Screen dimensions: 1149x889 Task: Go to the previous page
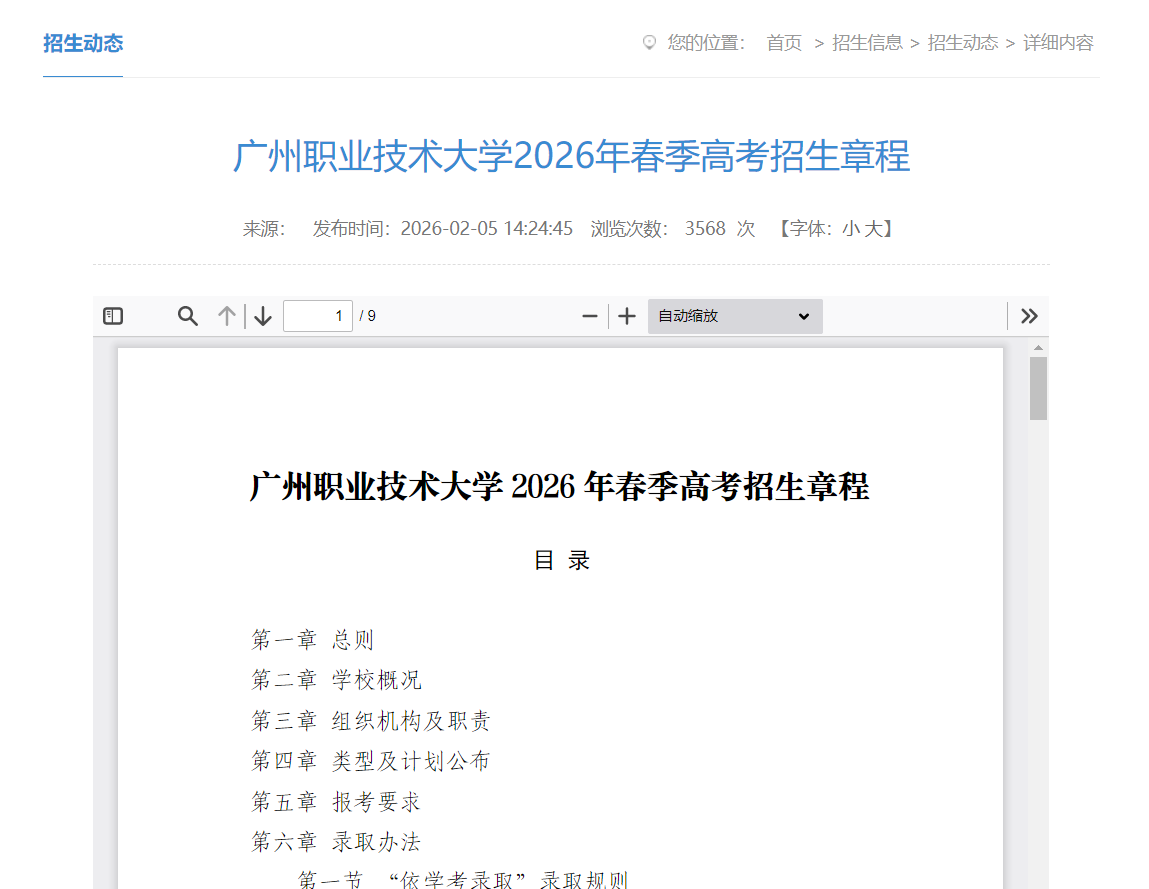[x=226, y=315]
